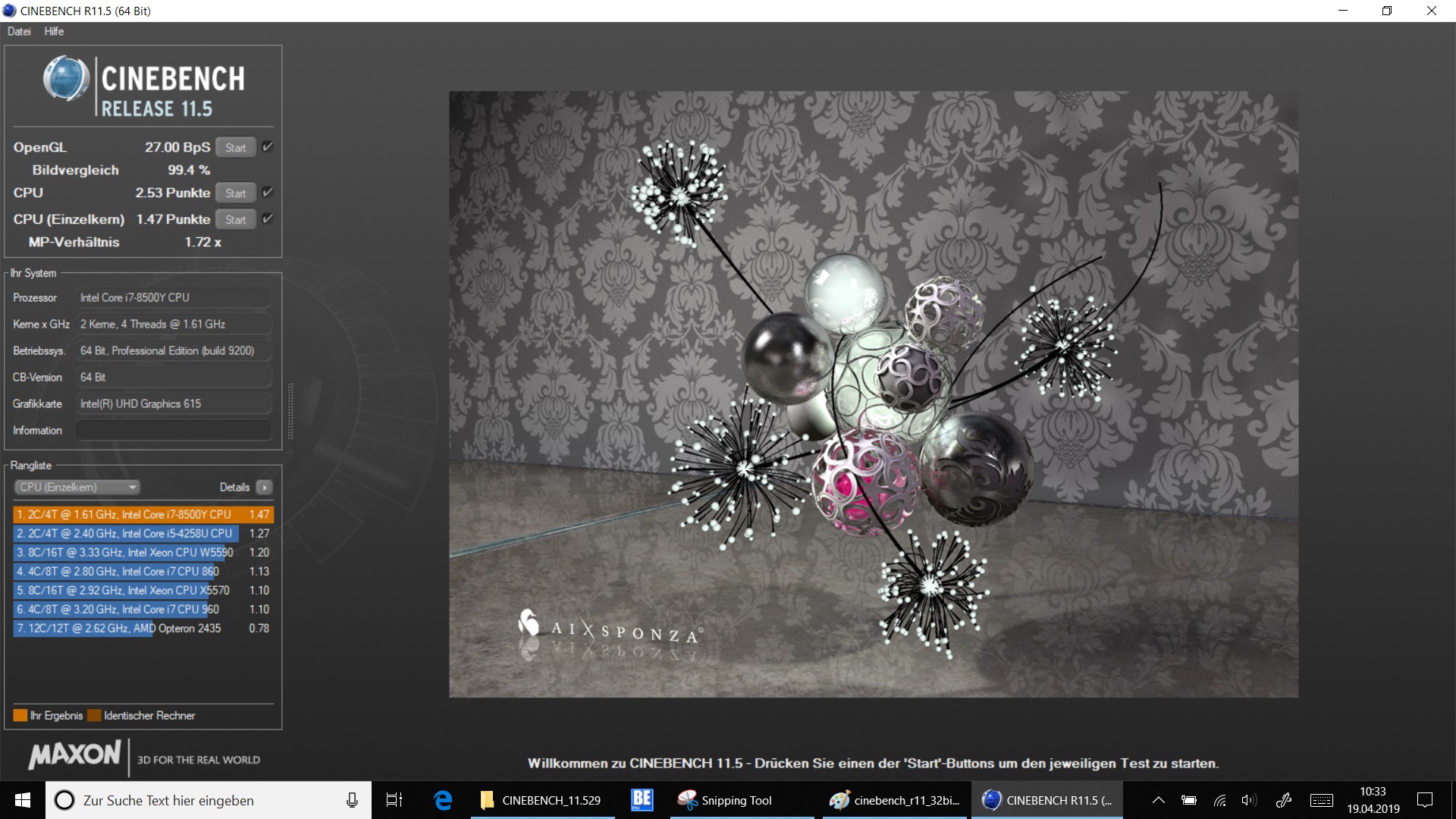1456x819 pixels.
Task: Click the Task View taskbar icon
Action: 394,800
